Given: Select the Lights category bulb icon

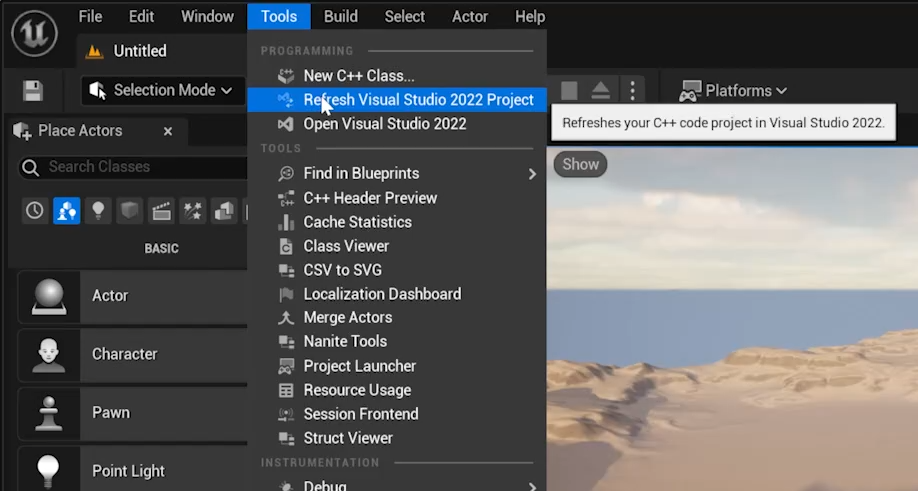Looking at the screenshot, I should point(98,210).
